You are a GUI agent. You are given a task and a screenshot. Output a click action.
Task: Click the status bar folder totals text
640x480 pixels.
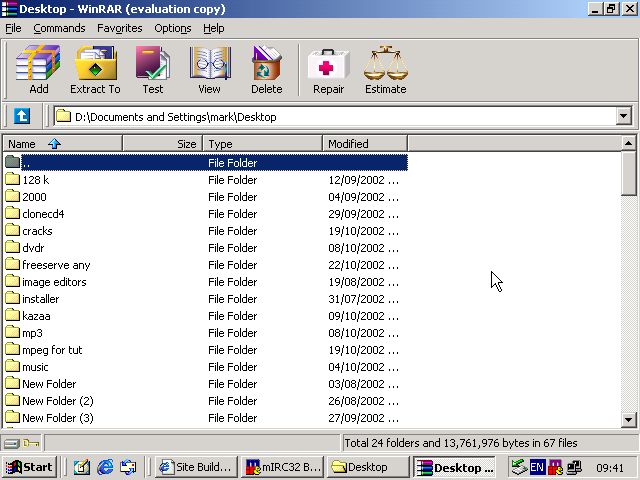point(461,443)
